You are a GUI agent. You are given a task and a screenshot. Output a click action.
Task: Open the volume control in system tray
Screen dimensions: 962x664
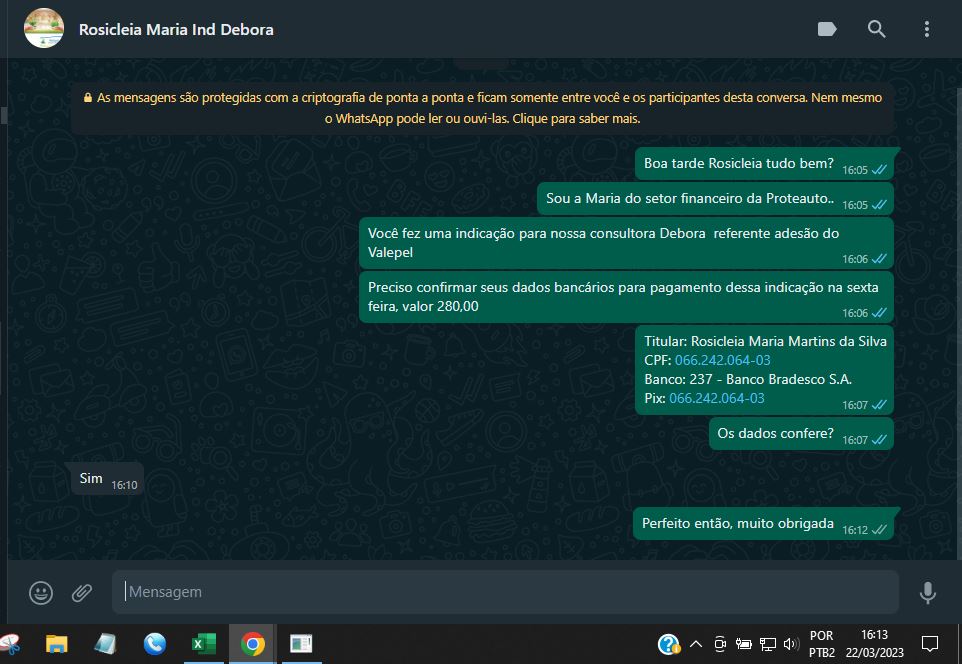point(791,644)
